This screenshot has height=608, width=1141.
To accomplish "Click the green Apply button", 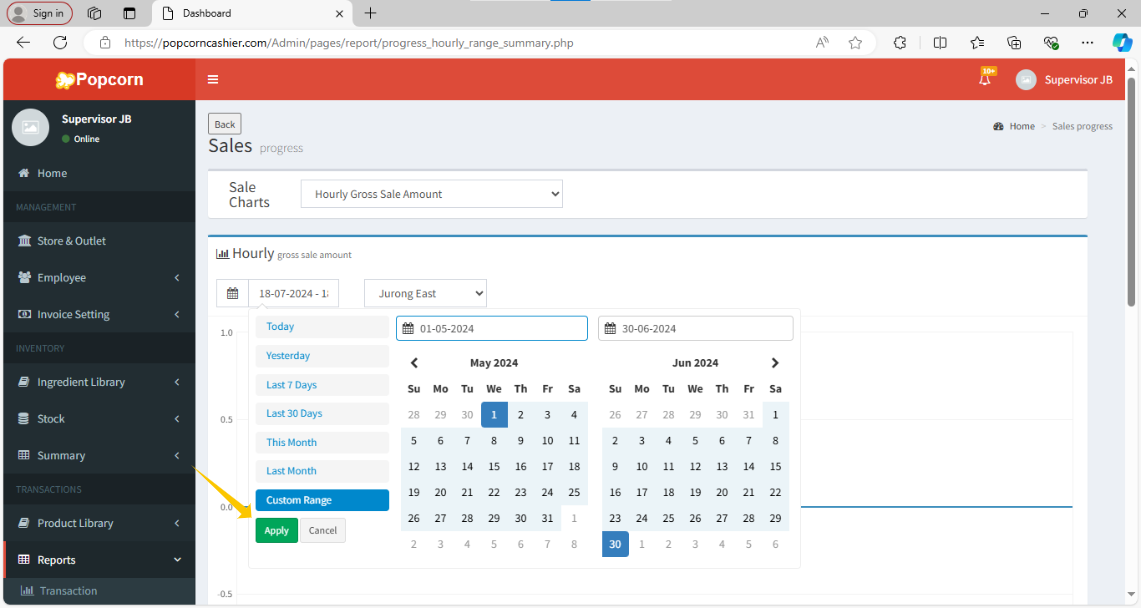I will 277,530.
